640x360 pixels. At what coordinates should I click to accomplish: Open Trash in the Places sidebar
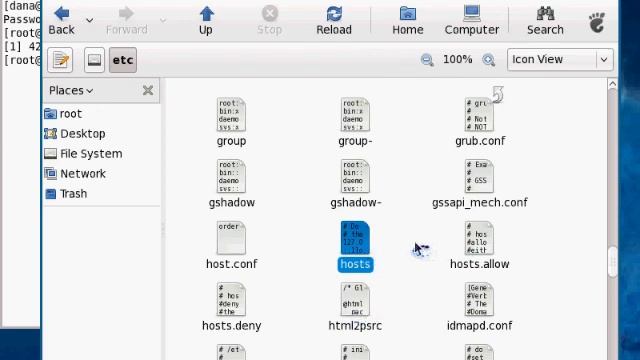pyautogui.click(x=66, y=193)
